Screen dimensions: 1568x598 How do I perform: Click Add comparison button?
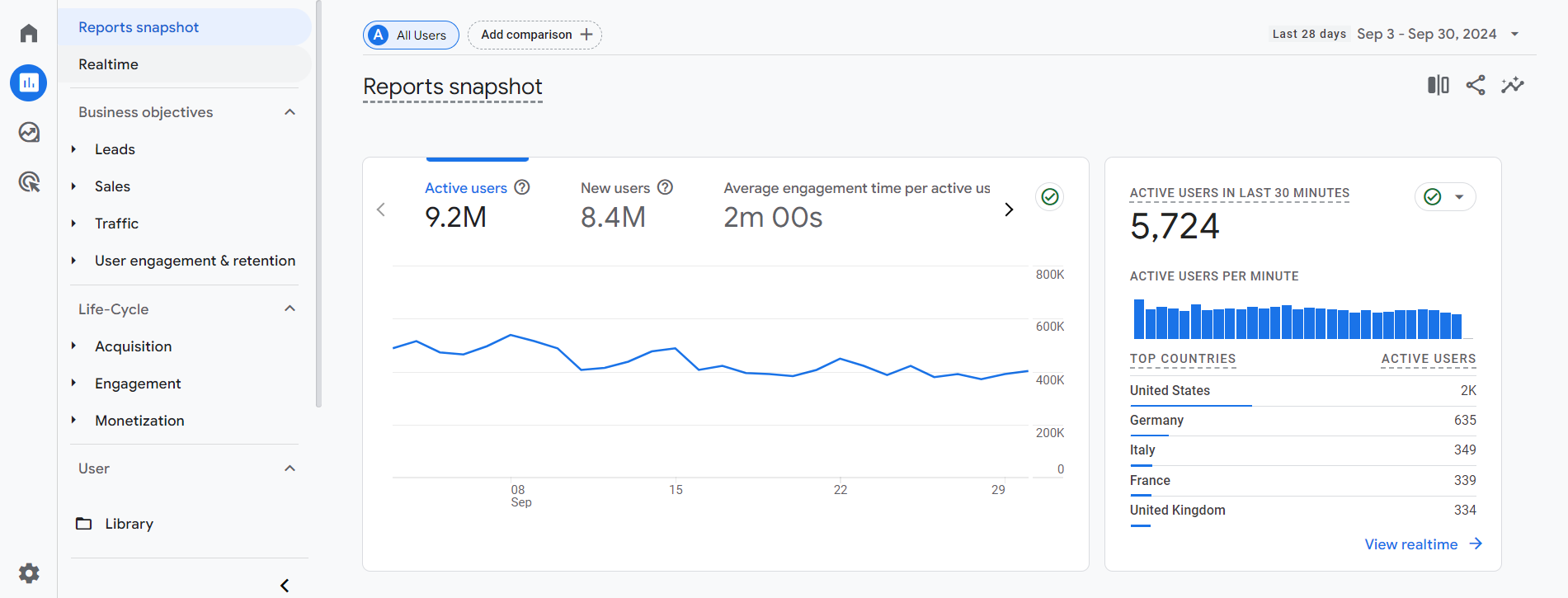(534, 35)
